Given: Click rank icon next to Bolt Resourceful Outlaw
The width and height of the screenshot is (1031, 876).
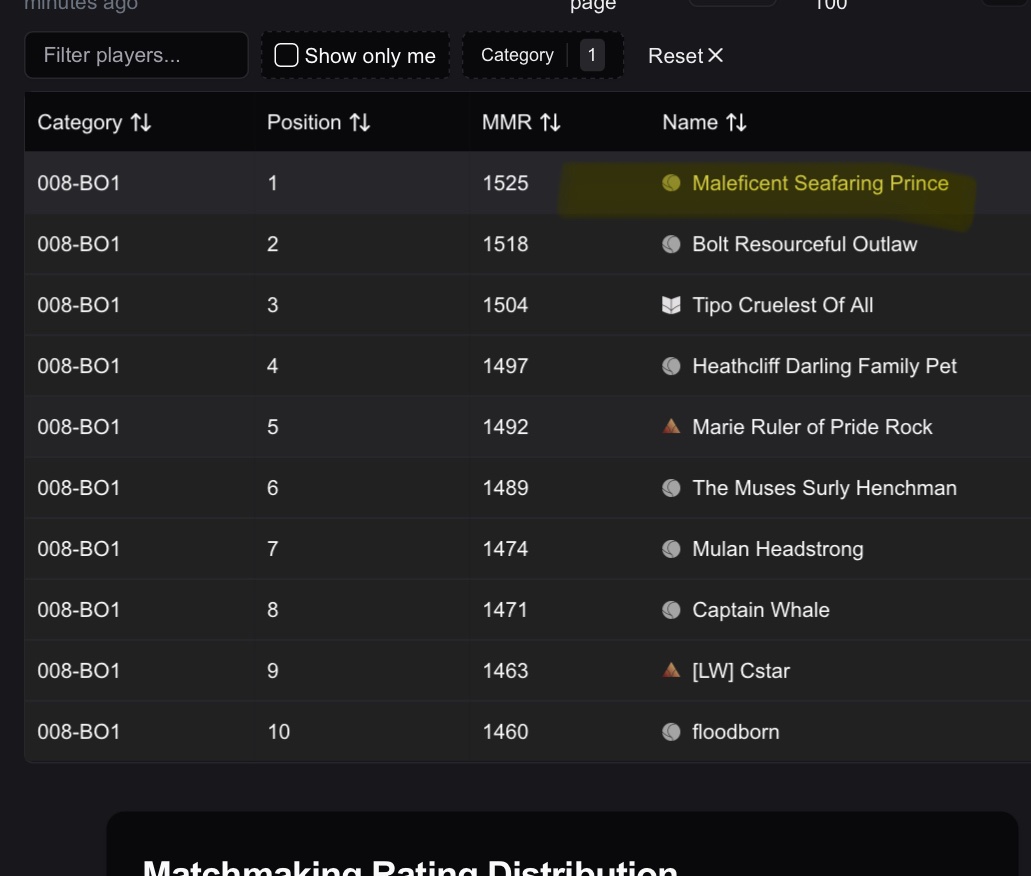Looking at the screenshot, I should tap(671, 244).
